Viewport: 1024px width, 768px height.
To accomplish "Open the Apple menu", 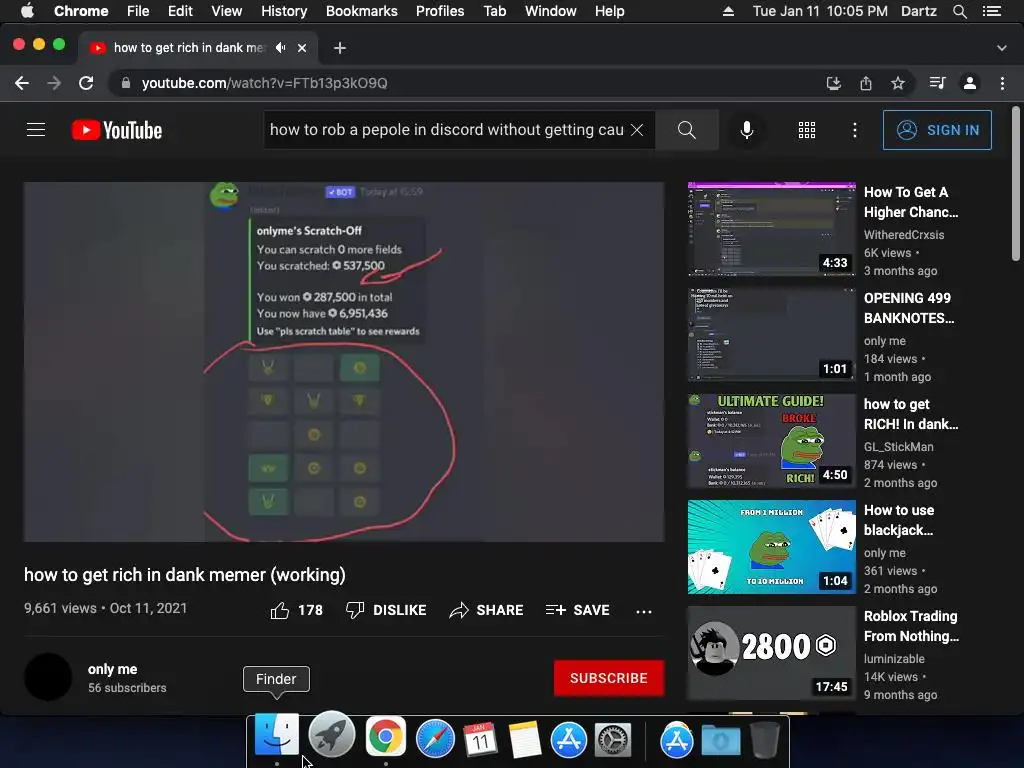I will coord(27,11).
